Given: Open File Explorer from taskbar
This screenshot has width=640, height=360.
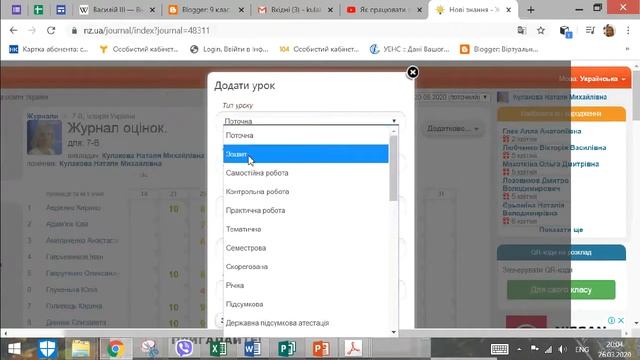Looking at the screenshot, I should 81,349.
